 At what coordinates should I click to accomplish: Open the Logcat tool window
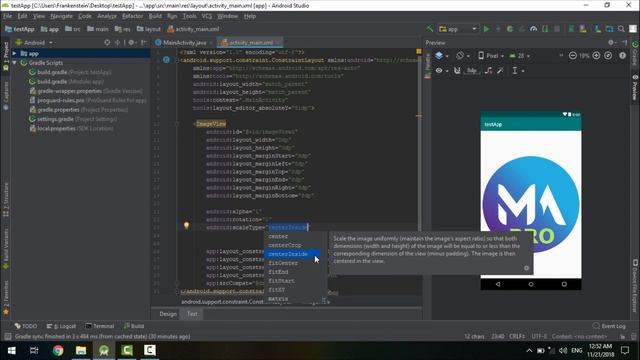[61, 326]
